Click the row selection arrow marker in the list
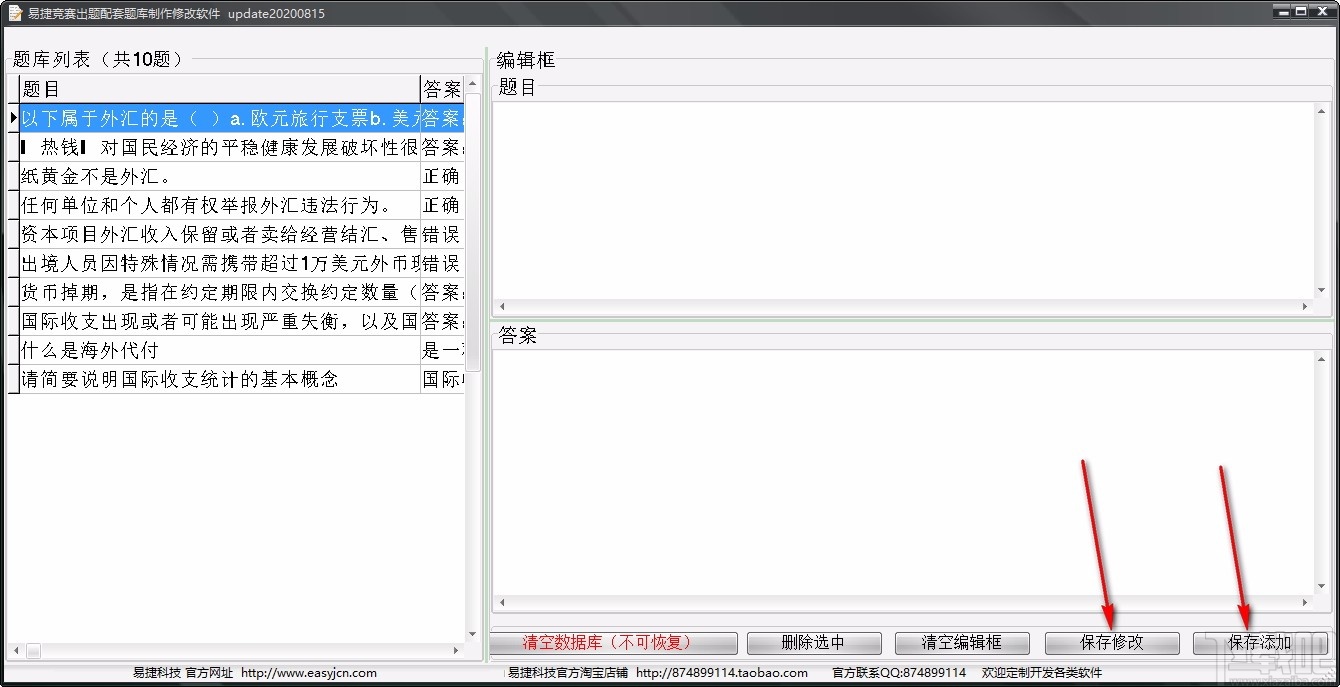 13,118
